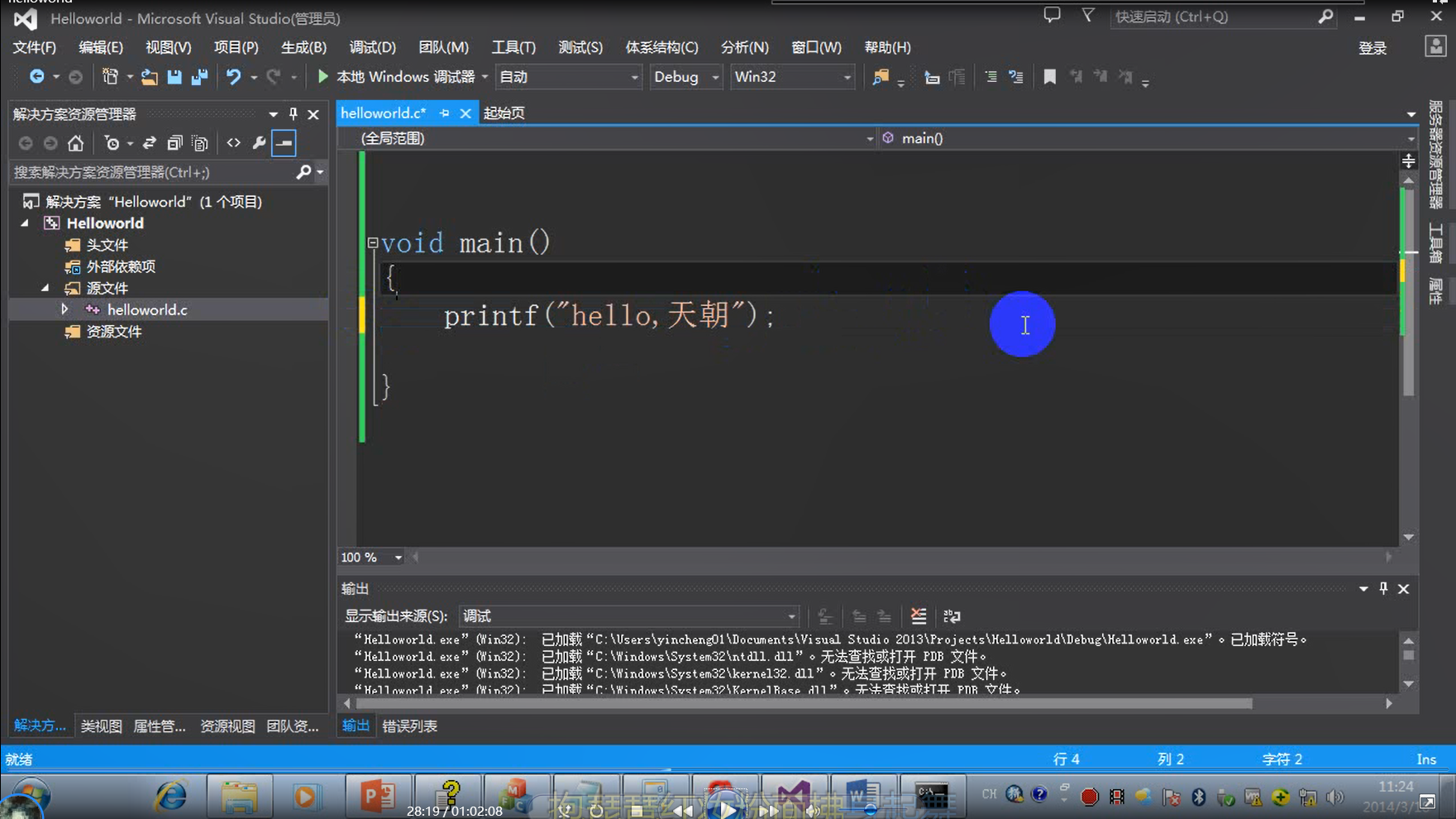Open the Debug configuration dropdown
Screen dimensions: 1456x819
coord(715,77)
